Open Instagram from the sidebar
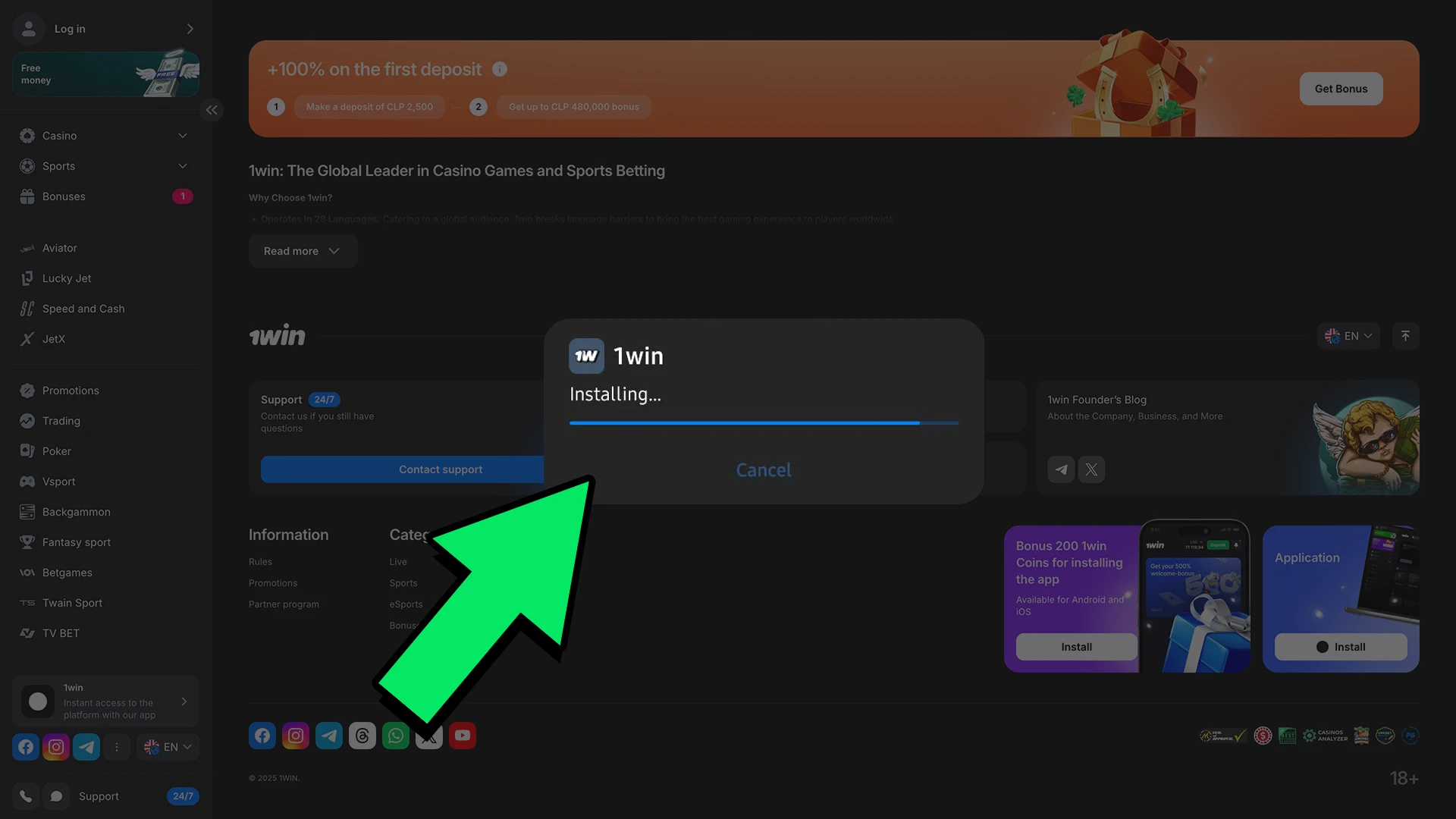This screenshot has height=819, width=1456. tap(56, 747)
